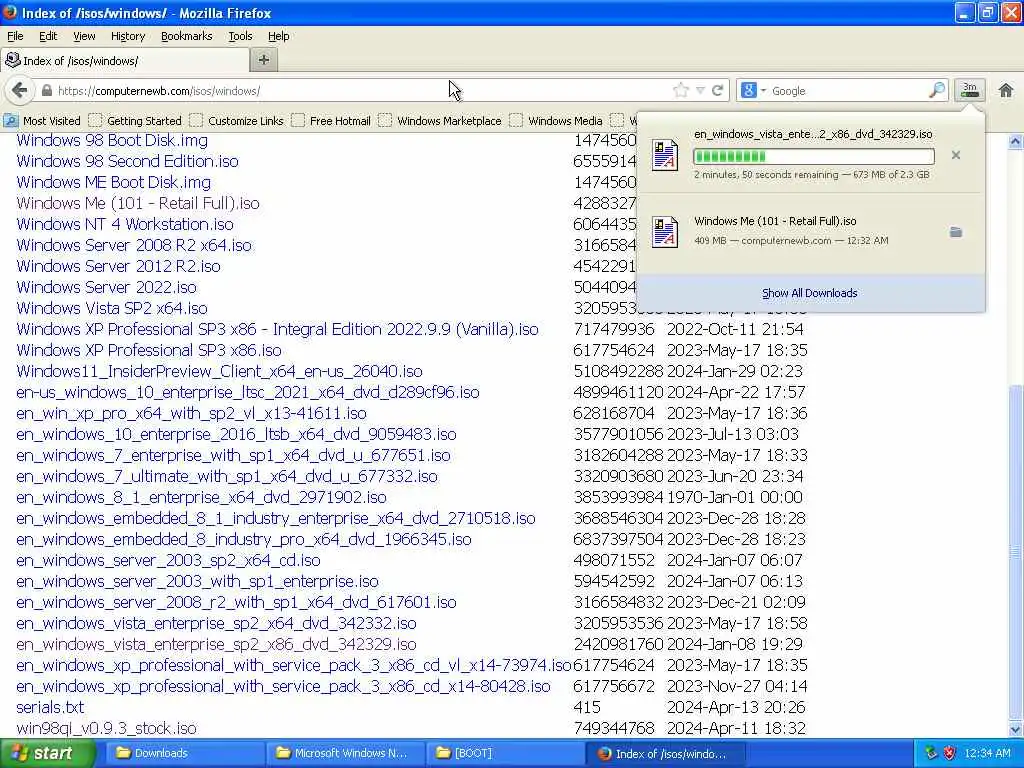Open the serials.txt file link
This screenshot has height=768, width=1024.
(50, 707)
